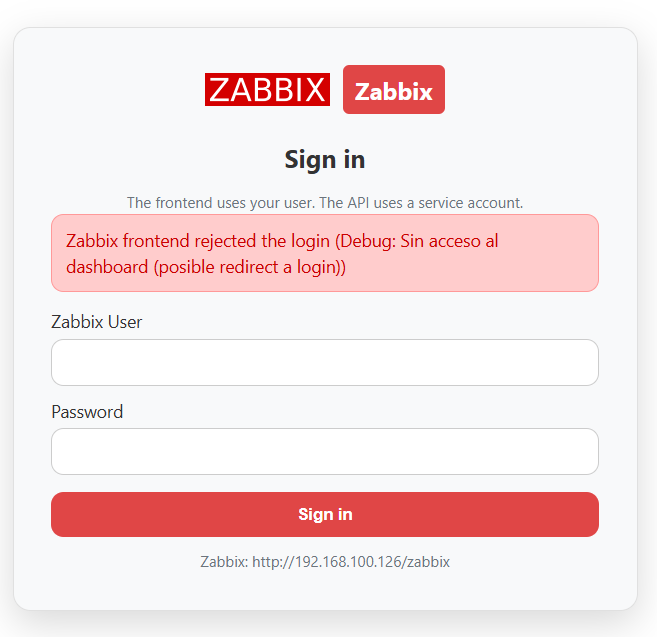This screenshot has height=637, width=657.
Task: Click the bold "Sign in" heading
Action: 325,159
